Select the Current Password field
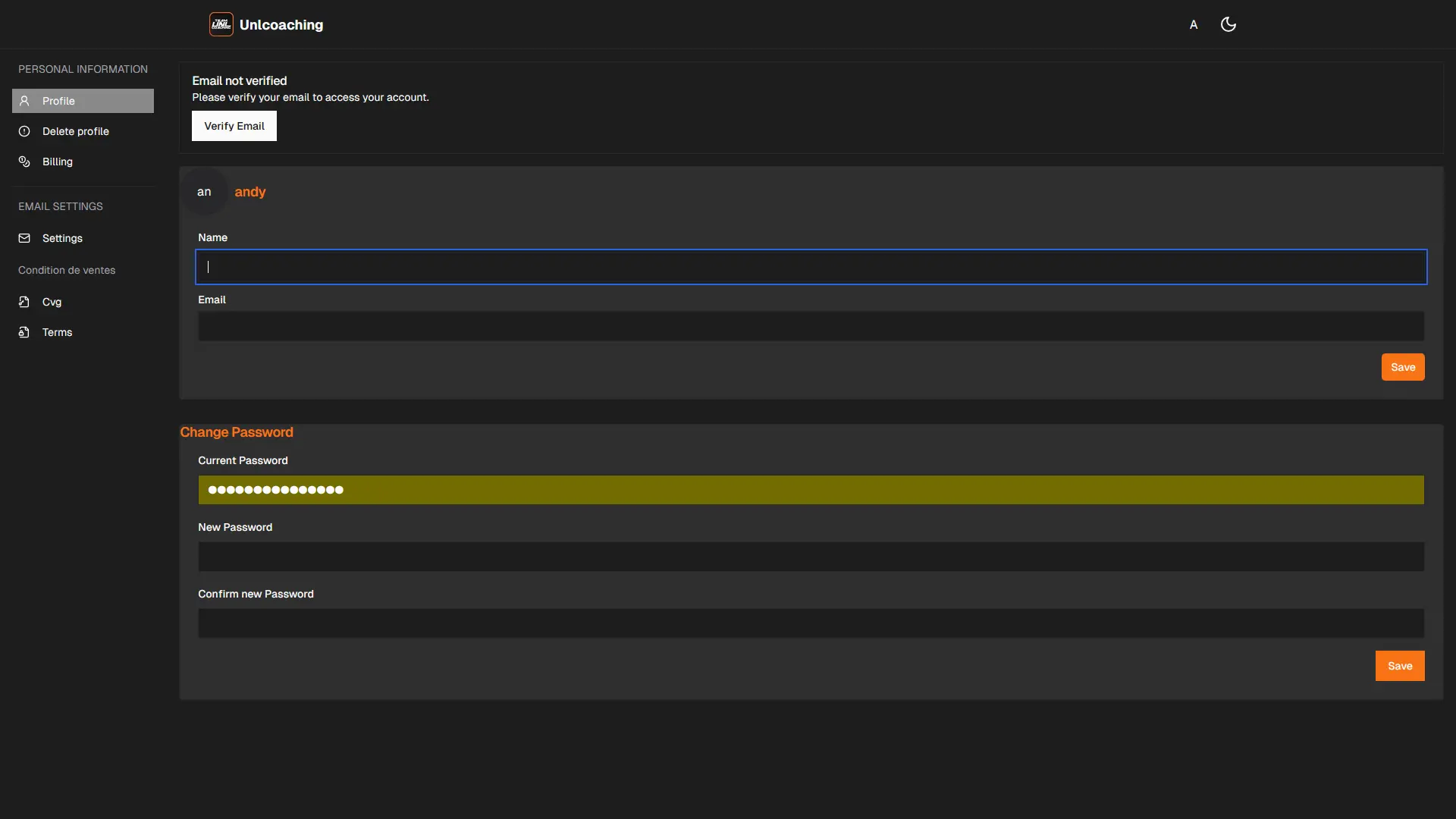 pos(811,490)
